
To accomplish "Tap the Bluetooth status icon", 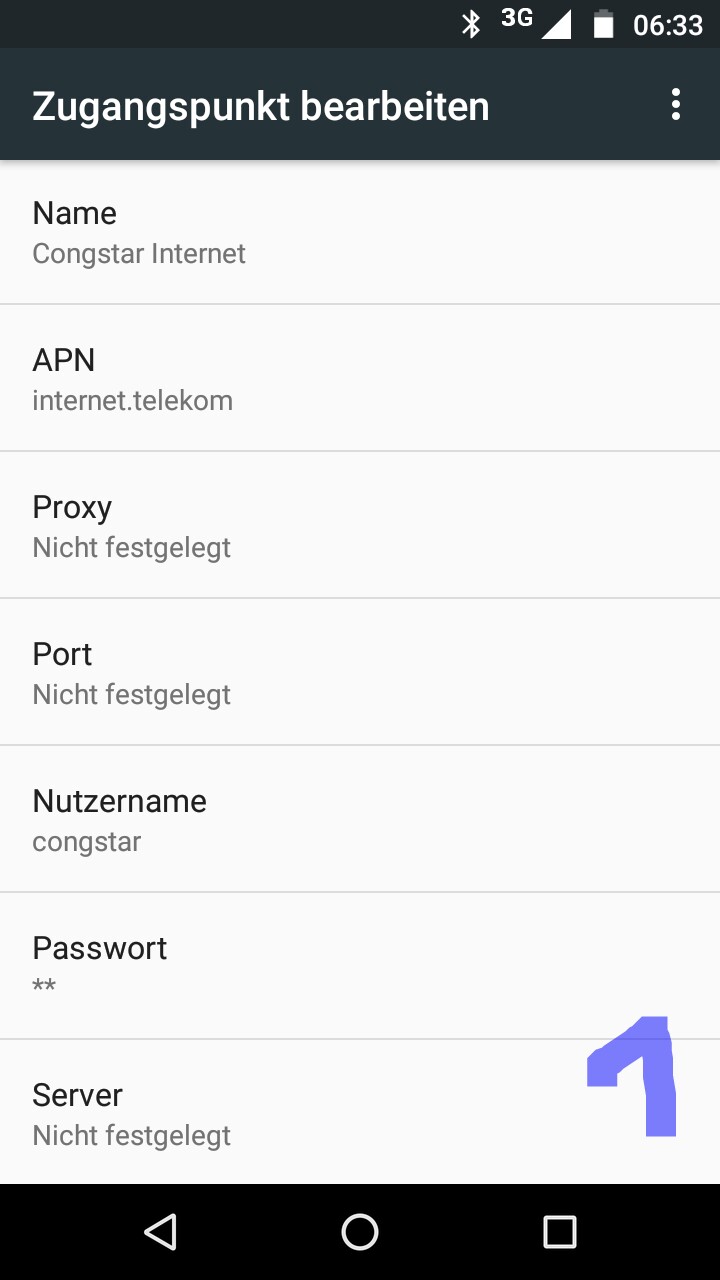I will (x=471, y=24).
